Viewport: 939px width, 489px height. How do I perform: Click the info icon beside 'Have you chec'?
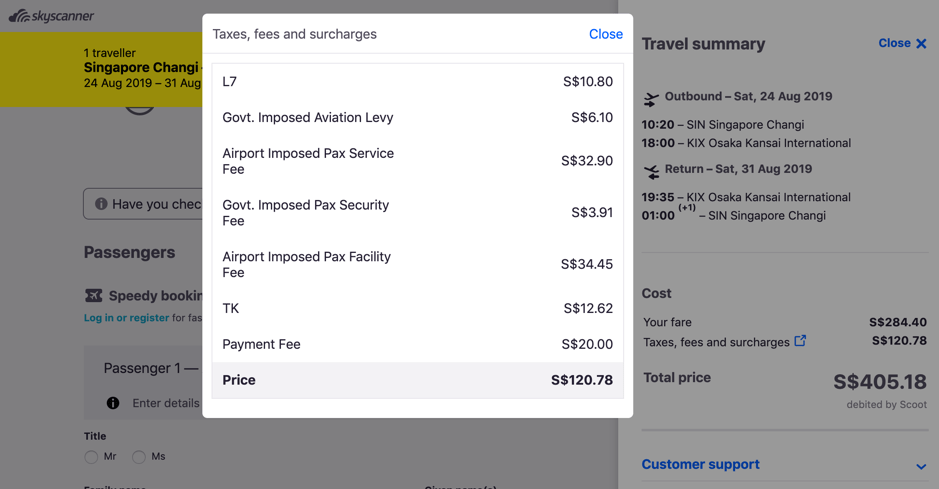tap(101, 204)
